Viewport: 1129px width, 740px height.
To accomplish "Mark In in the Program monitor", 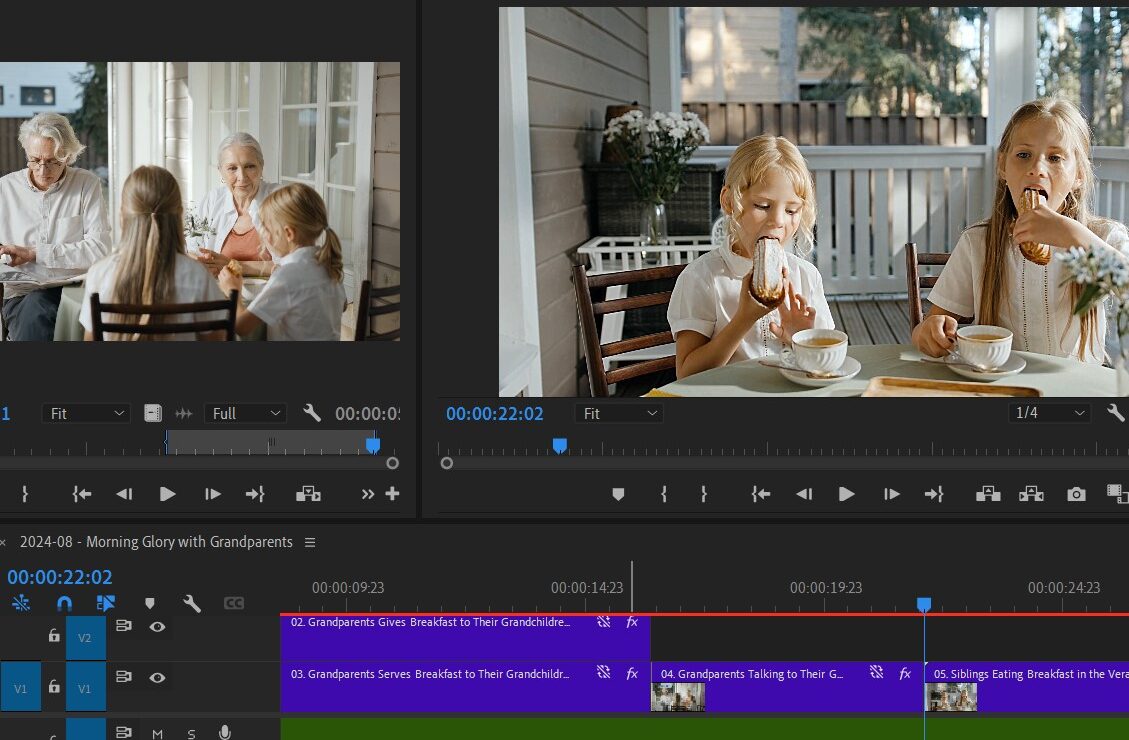I will pyautogui.click(x=664, y=494).
